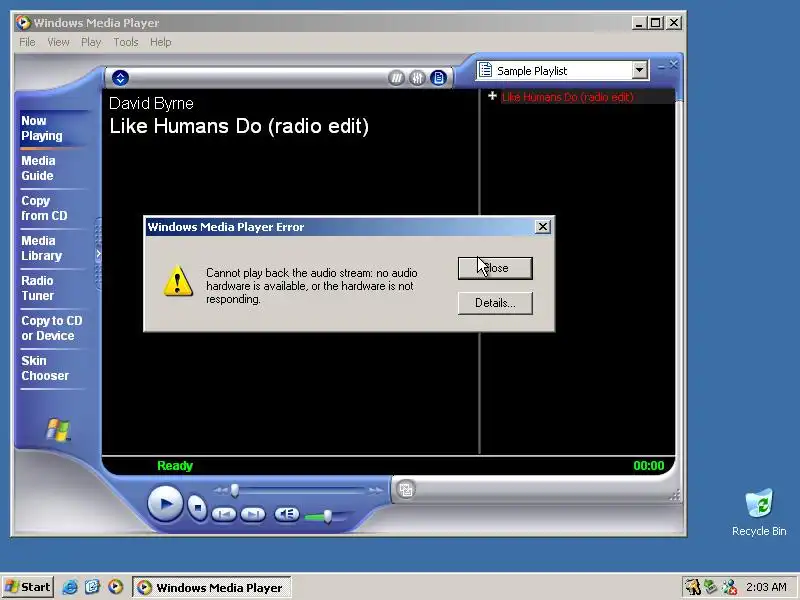Open error Details in the dialog
The height and width of the screenshot is (600, 800).
tap(495, 303)
